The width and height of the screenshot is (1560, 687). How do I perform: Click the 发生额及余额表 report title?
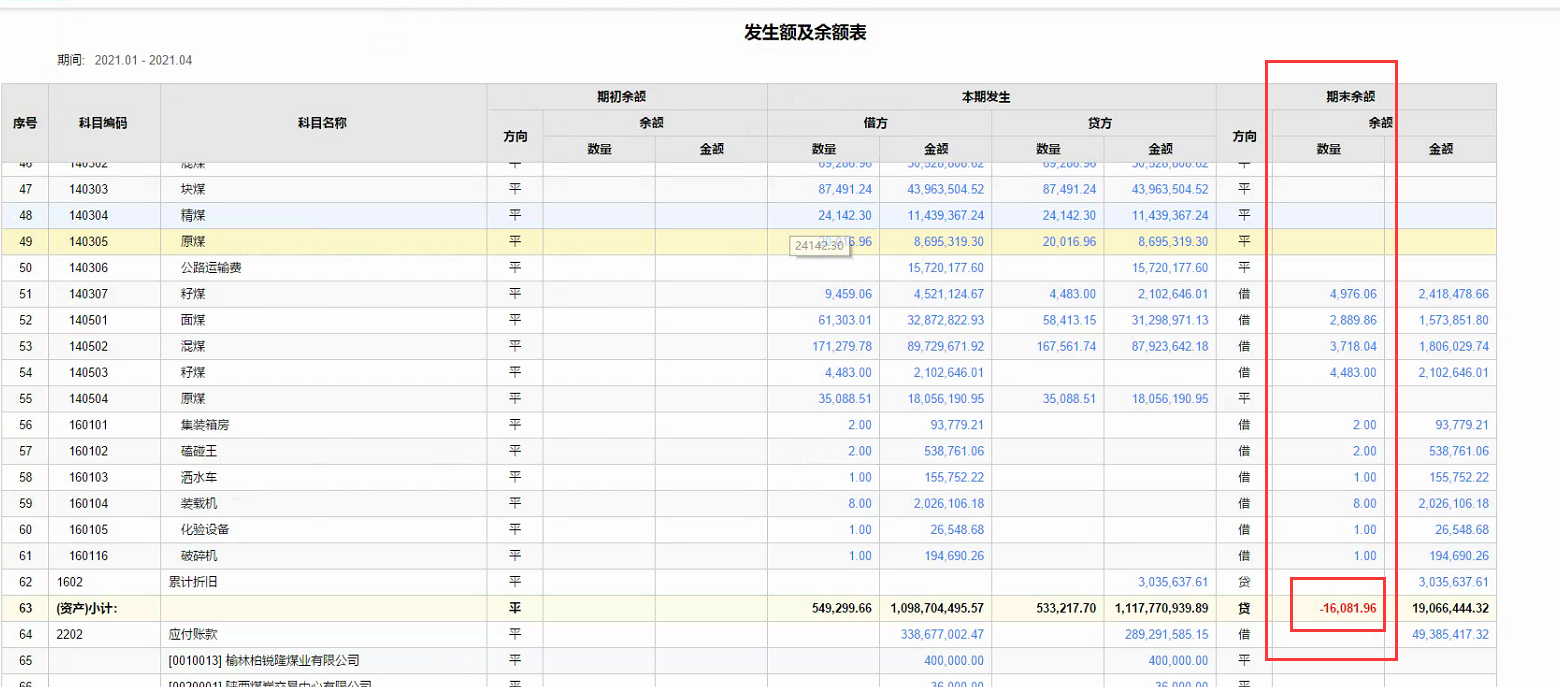(805, 33)
